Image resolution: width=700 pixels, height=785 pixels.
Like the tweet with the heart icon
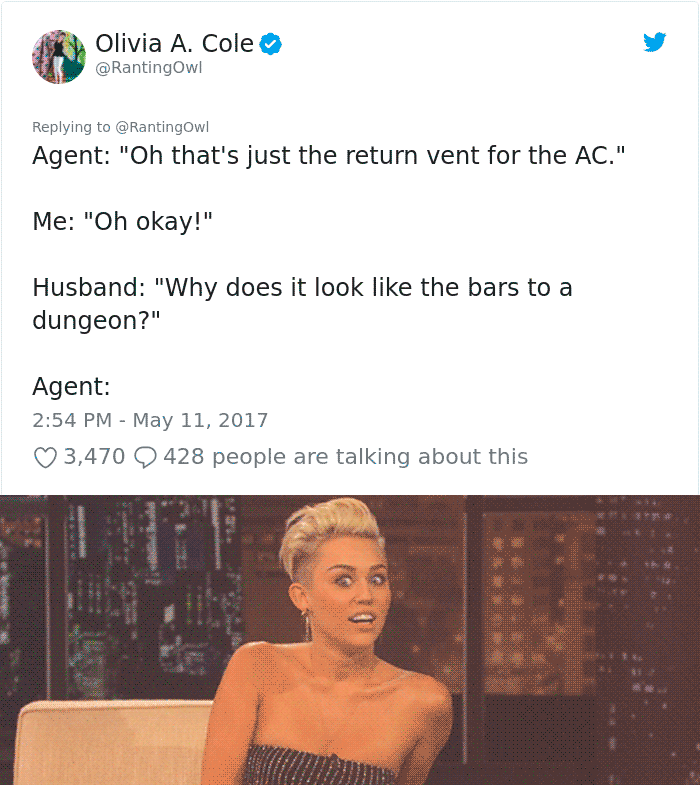[x=45, y=457]
